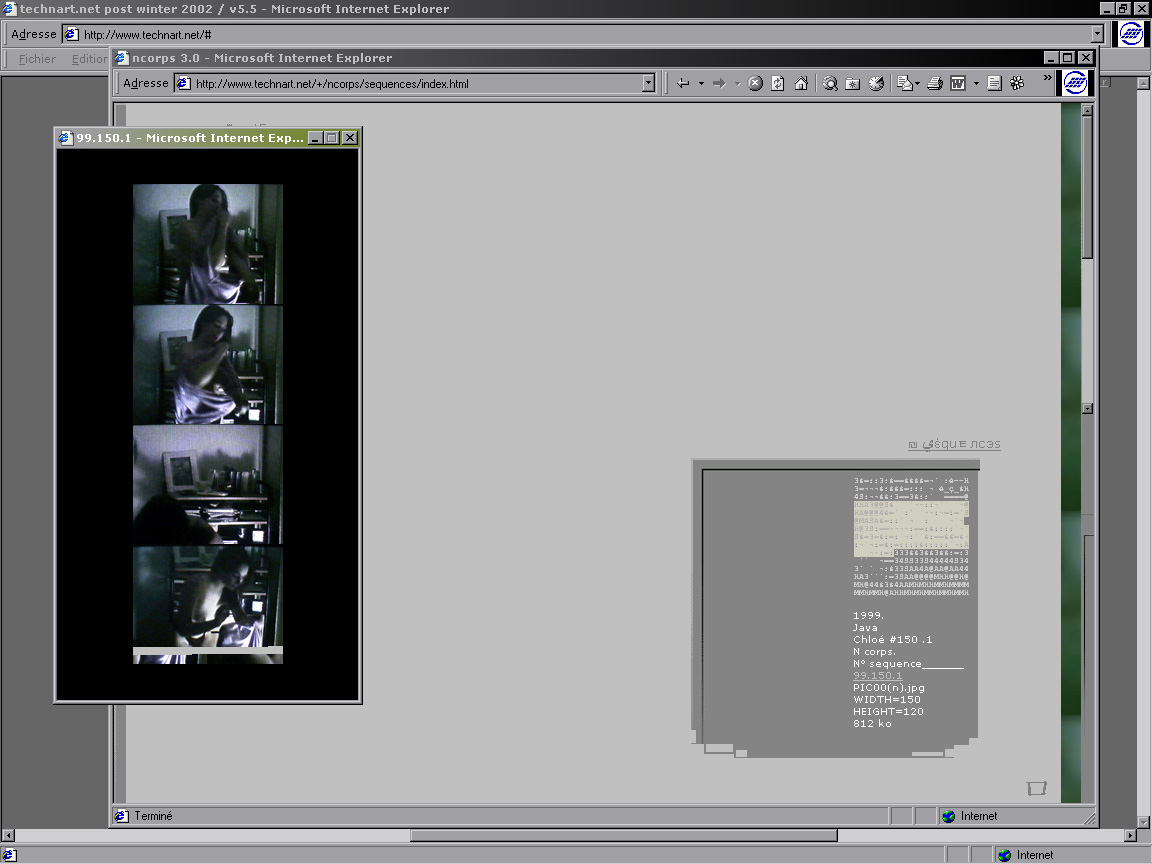Refresh the ncorps 3.0 page
1152x864 pixels.
pyautogui.click(x=778, y=84)
